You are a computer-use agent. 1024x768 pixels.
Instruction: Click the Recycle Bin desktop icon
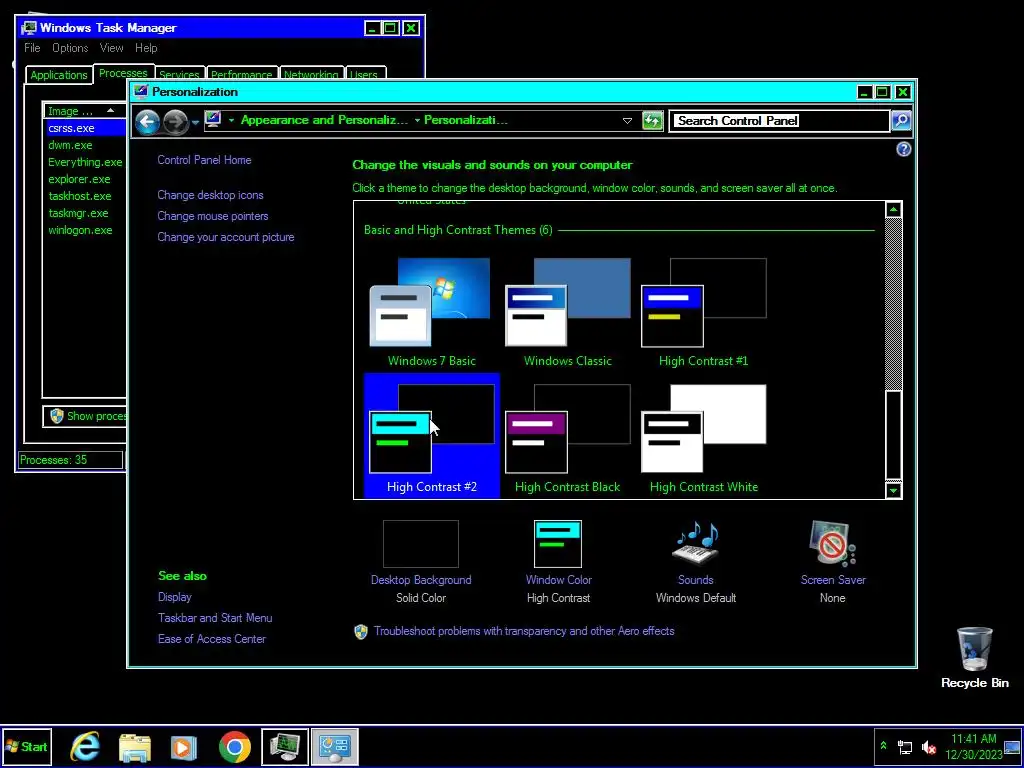click(974, 658)
